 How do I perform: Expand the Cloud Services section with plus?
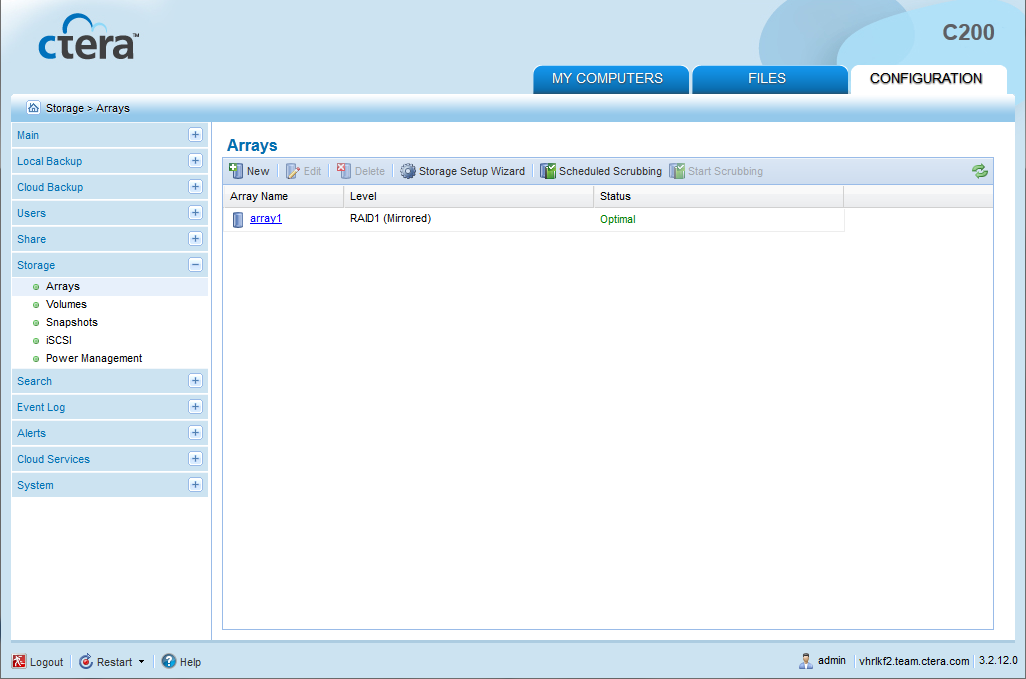[195, 459]
